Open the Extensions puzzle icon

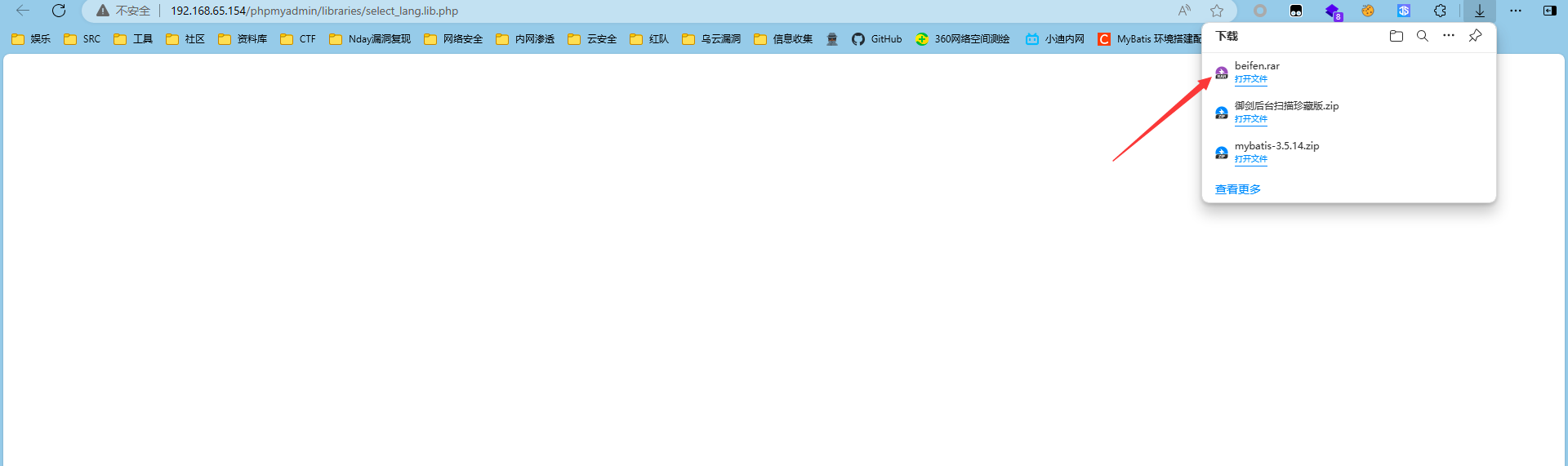(1440, 11)
